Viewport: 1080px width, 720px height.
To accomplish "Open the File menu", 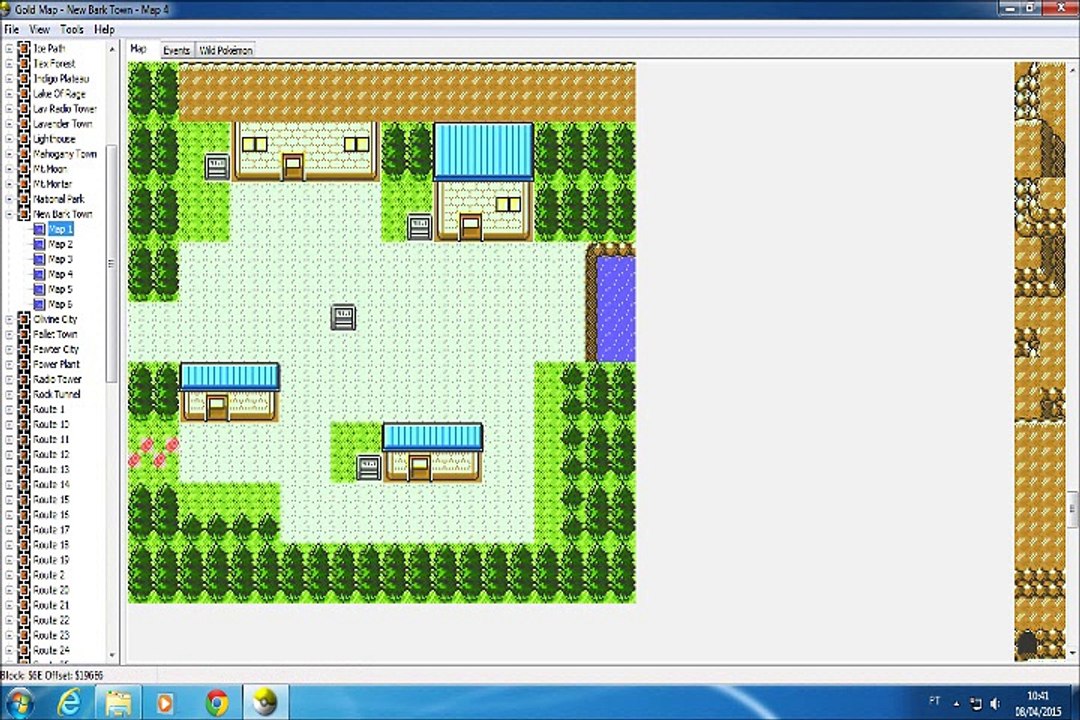I will tap(12, 30).
